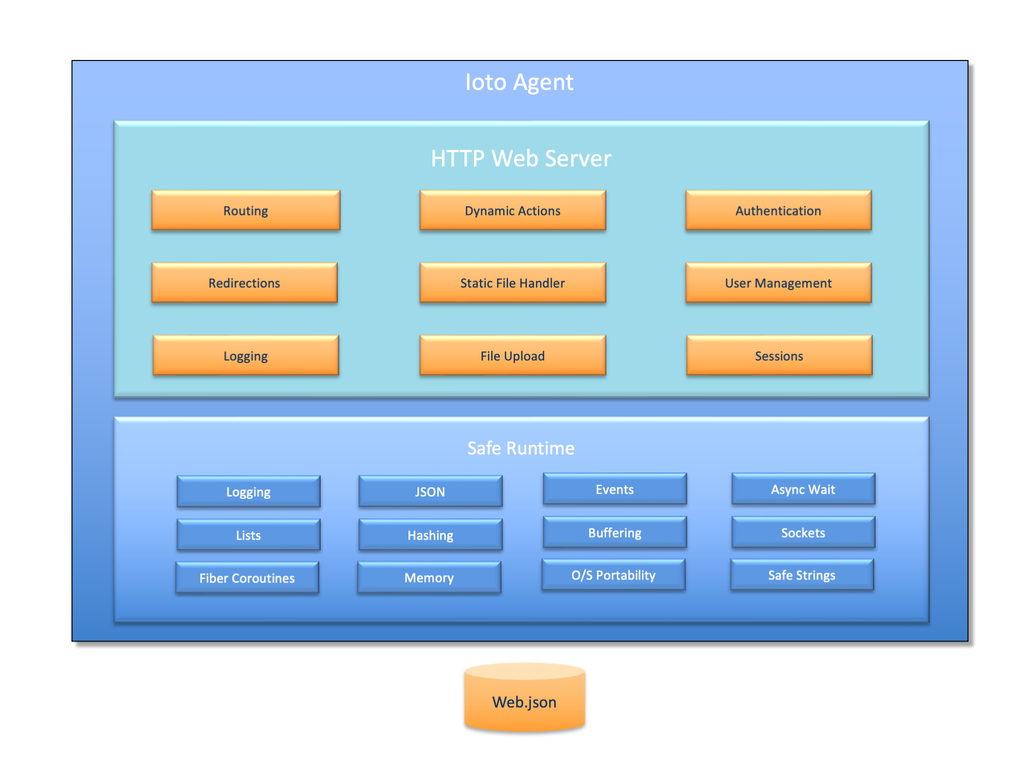Click the Sockets component
The image size is (1024, 768).
802,532
